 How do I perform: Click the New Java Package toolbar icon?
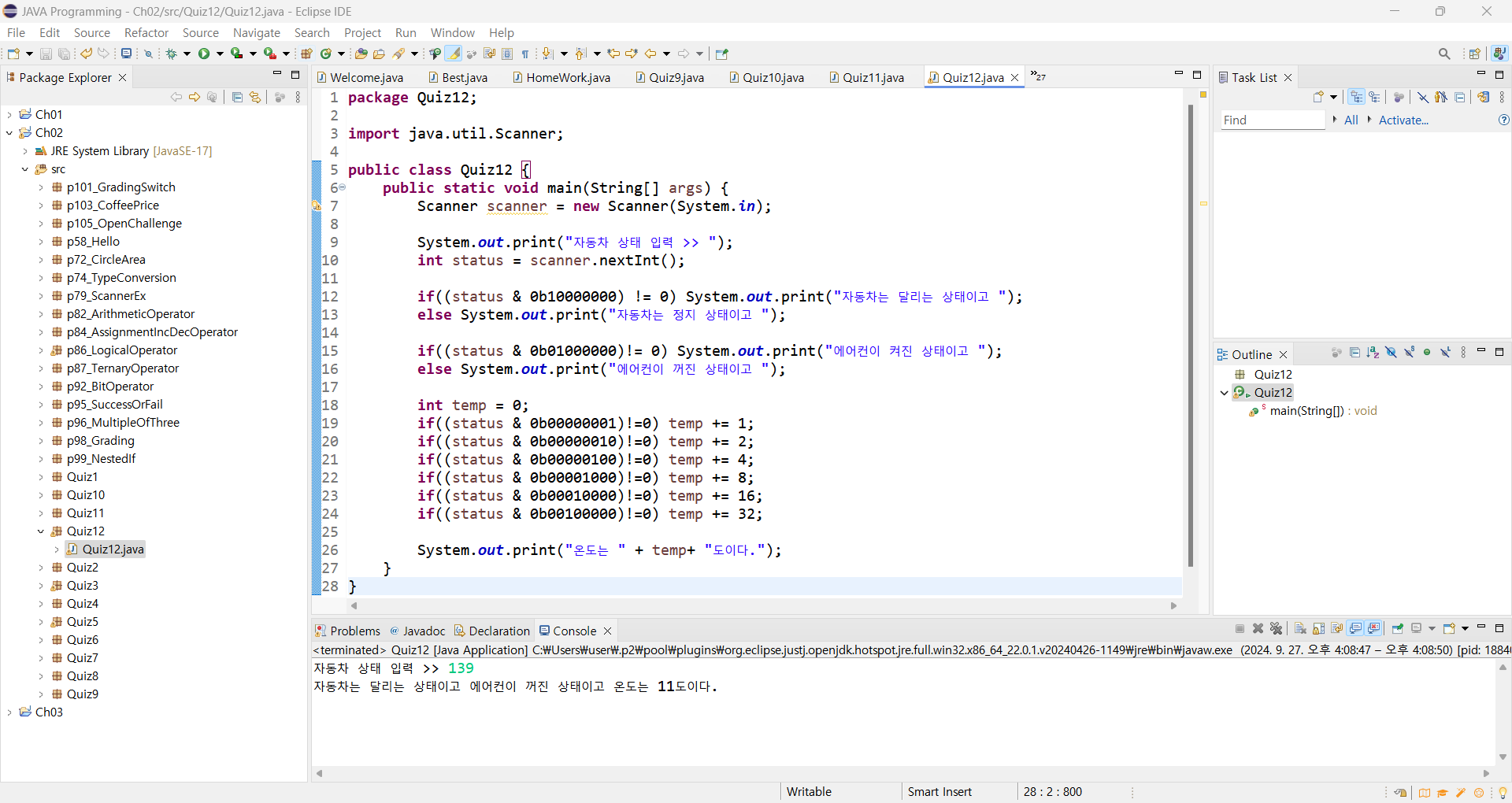tap(306, 54)
